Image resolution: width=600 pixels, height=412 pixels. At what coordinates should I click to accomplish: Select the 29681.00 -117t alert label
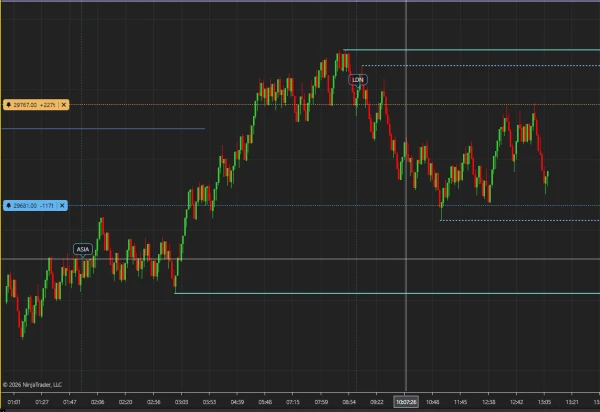(x=35, y=206)
